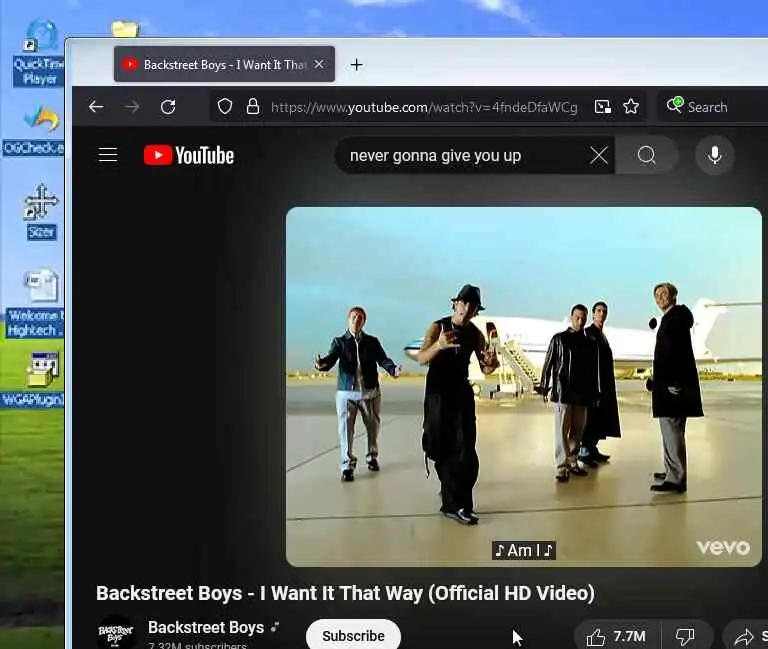Submit search with magnifier button

[x=647, y=155]
